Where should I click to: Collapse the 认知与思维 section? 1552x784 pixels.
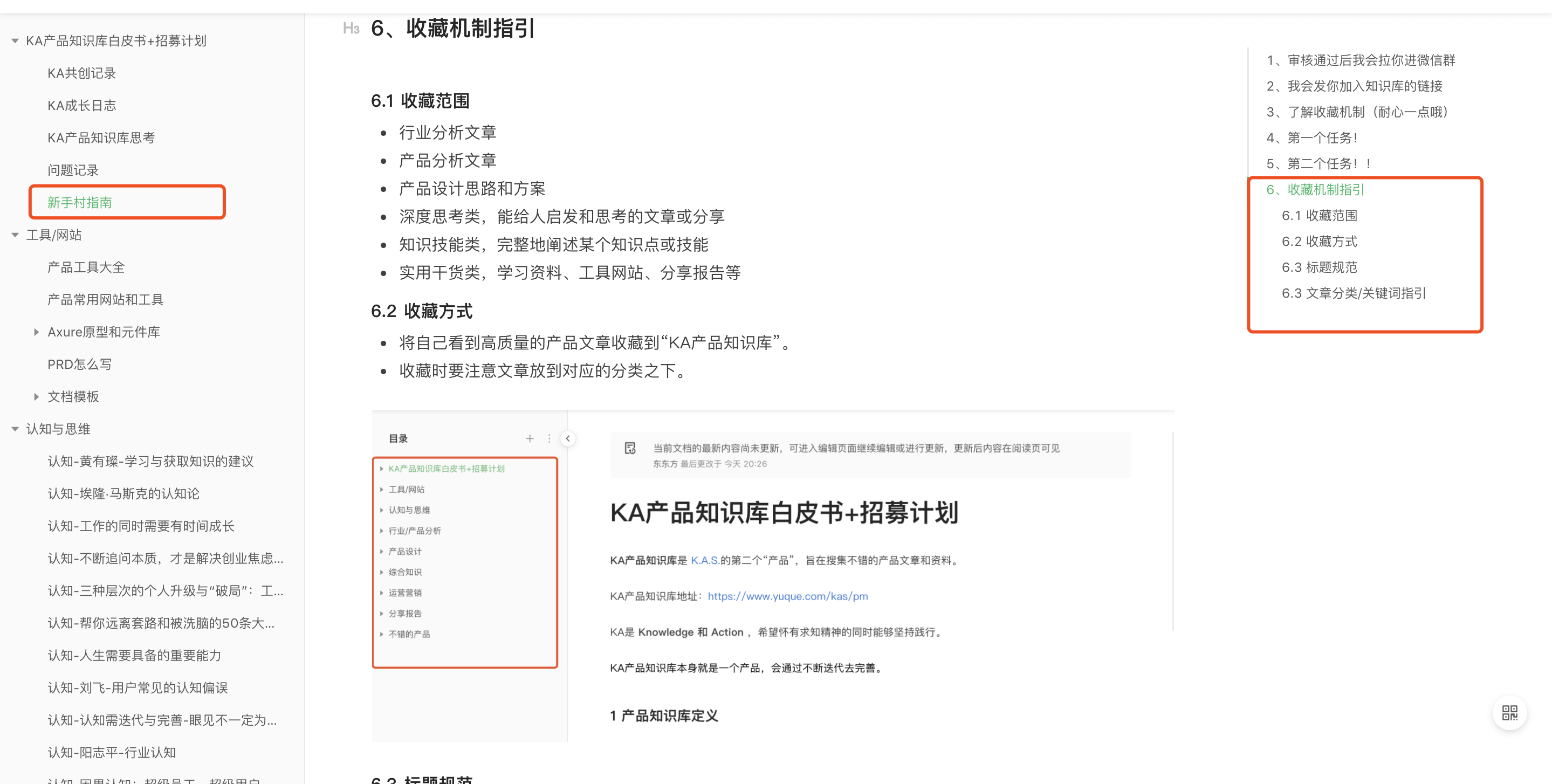tap(15, 429)
